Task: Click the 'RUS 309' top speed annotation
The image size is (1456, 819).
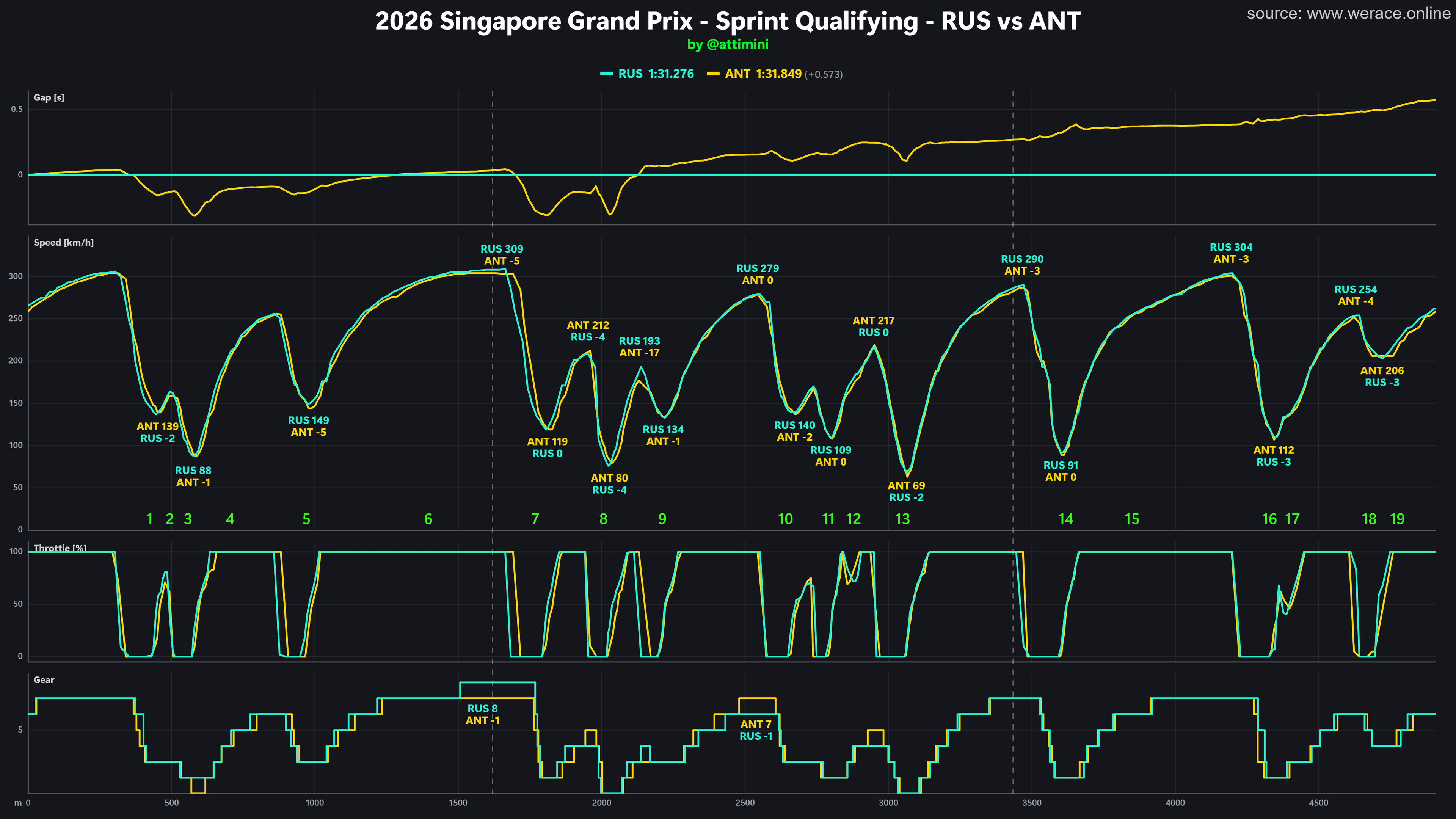Action: pos(502,249)
